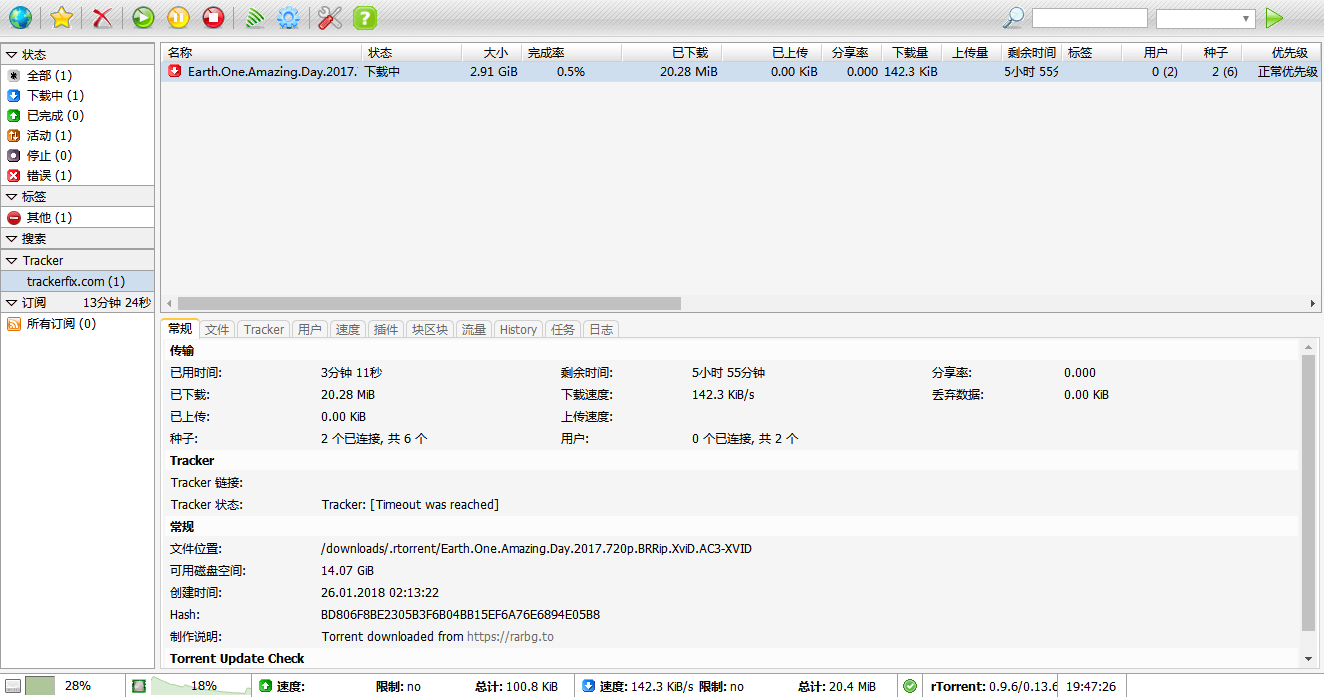Click the green upload speed icon in the status bar

[265, 686]
